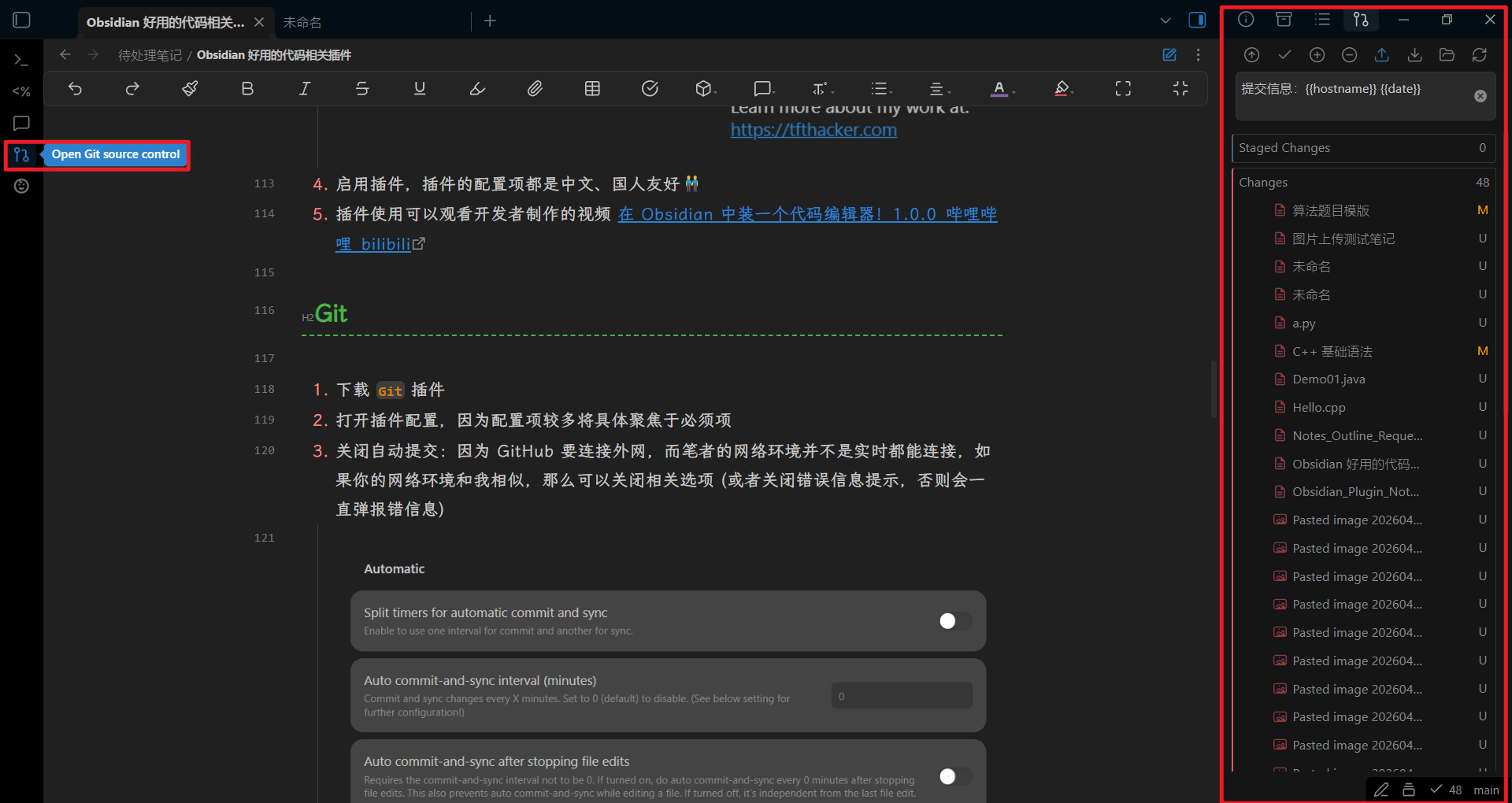
Task: Insert a table from the toolbar
Action: click(592, 89)
